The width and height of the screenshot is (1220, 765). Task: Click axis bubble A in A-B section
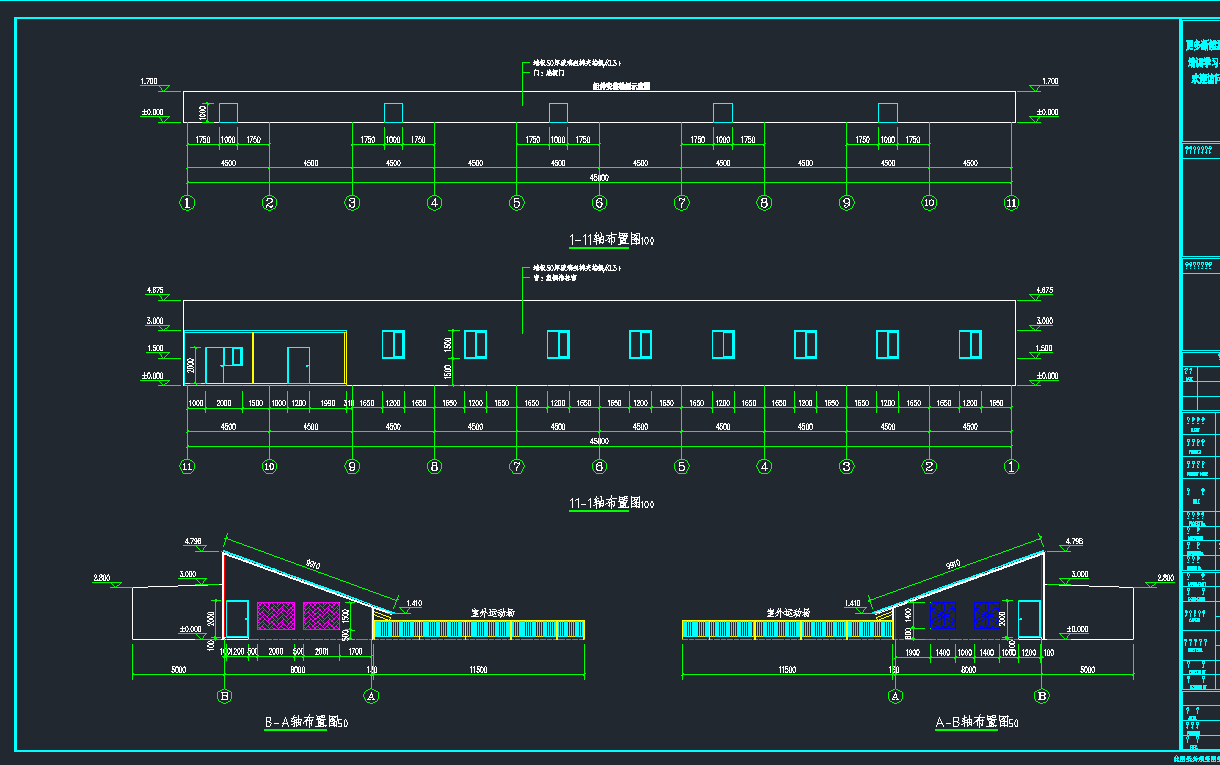click(895, 695)
